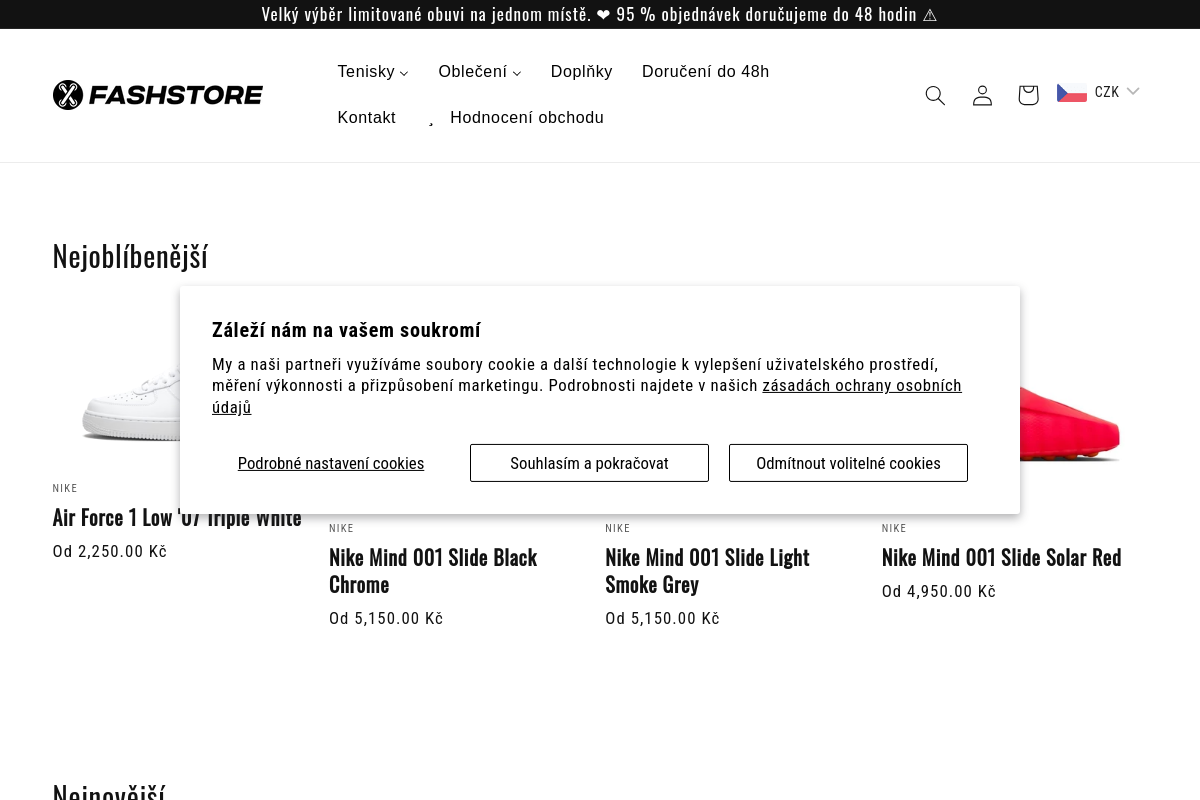Open Nike Mind 001 Slide Light Smoke Grey
The height and width of the screenshot is (800, 1200).
[x=707, y=571]
